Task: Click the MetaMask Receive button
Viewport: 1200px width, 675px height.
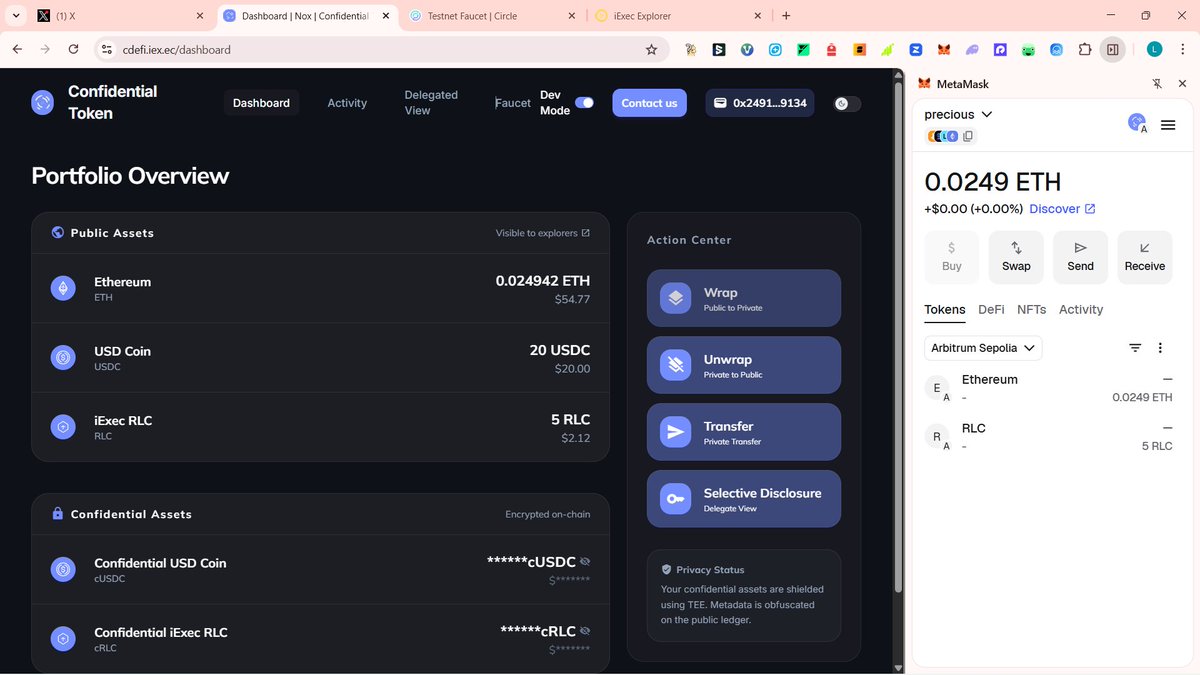Action: coord(1144,257)
